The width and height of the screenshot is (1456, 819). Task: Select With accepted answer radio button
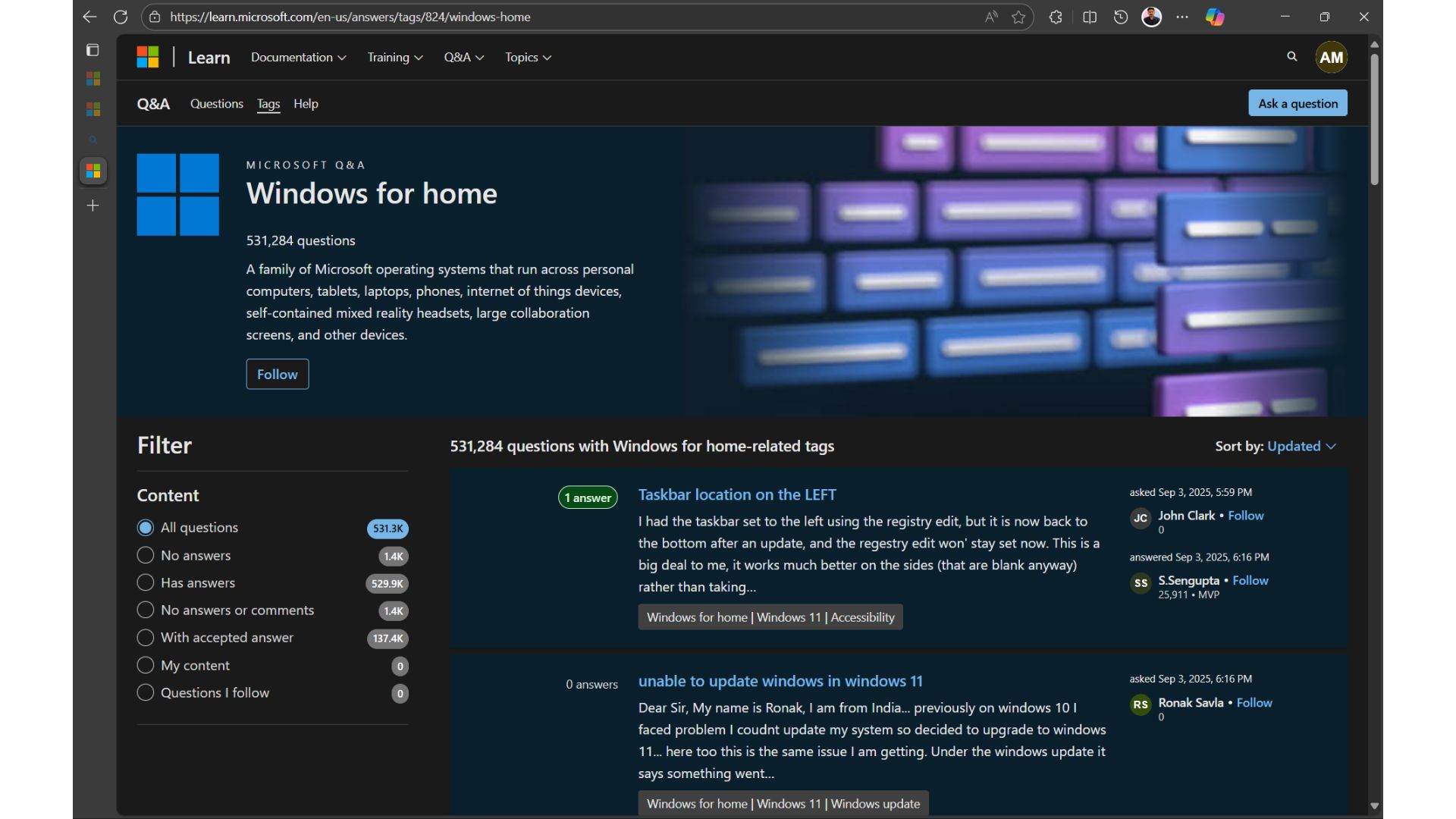[x=146, y=638]
